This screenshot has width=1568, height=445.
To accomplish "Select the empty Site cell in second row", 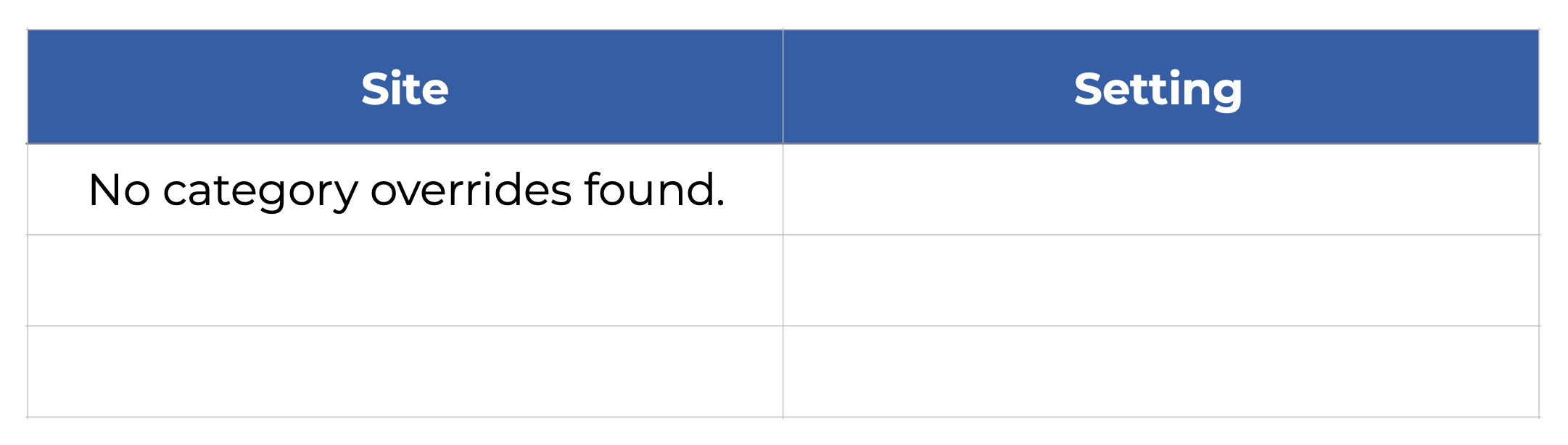I will tap(405, 280).
